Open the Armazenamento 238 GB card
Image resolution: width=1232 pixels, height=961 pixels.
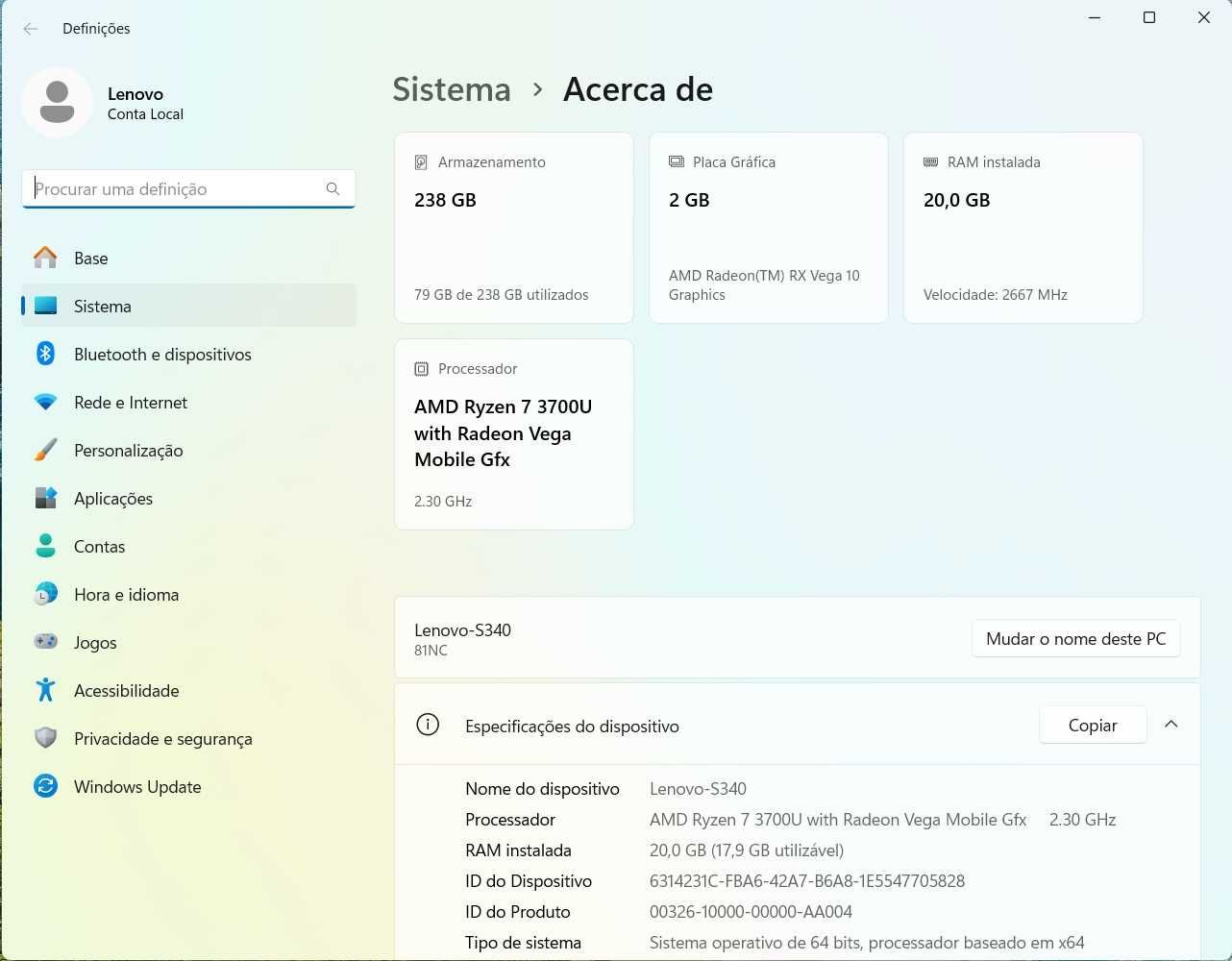click(514, 228)
